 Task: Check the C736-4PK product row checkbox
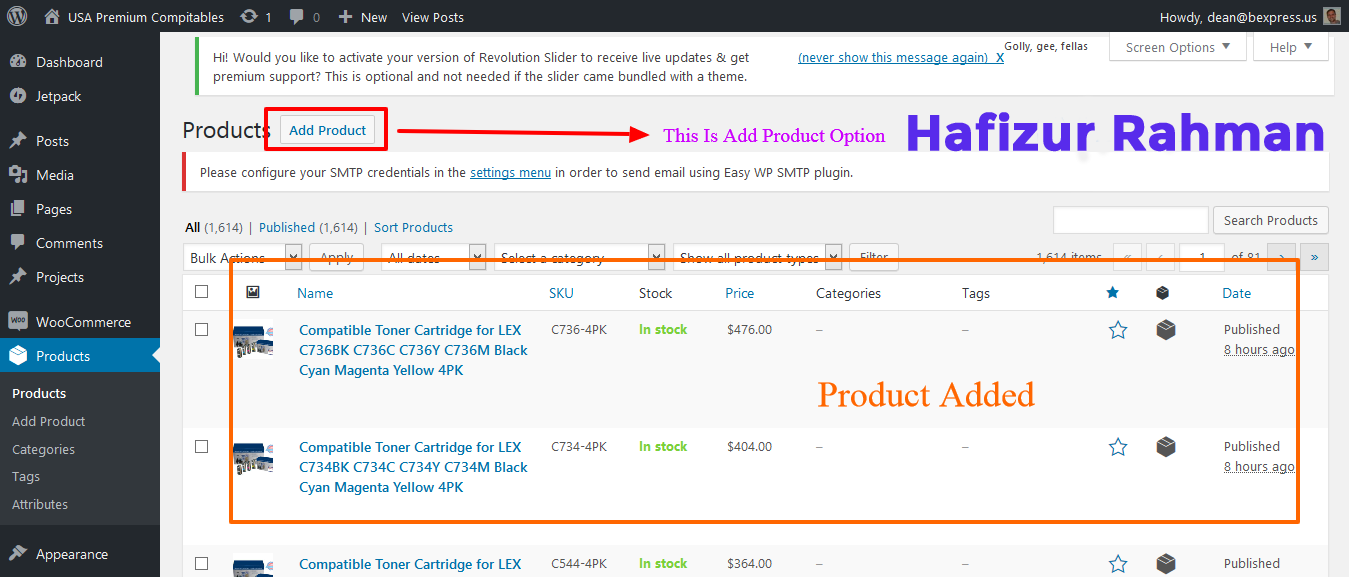tap(202, 329)
